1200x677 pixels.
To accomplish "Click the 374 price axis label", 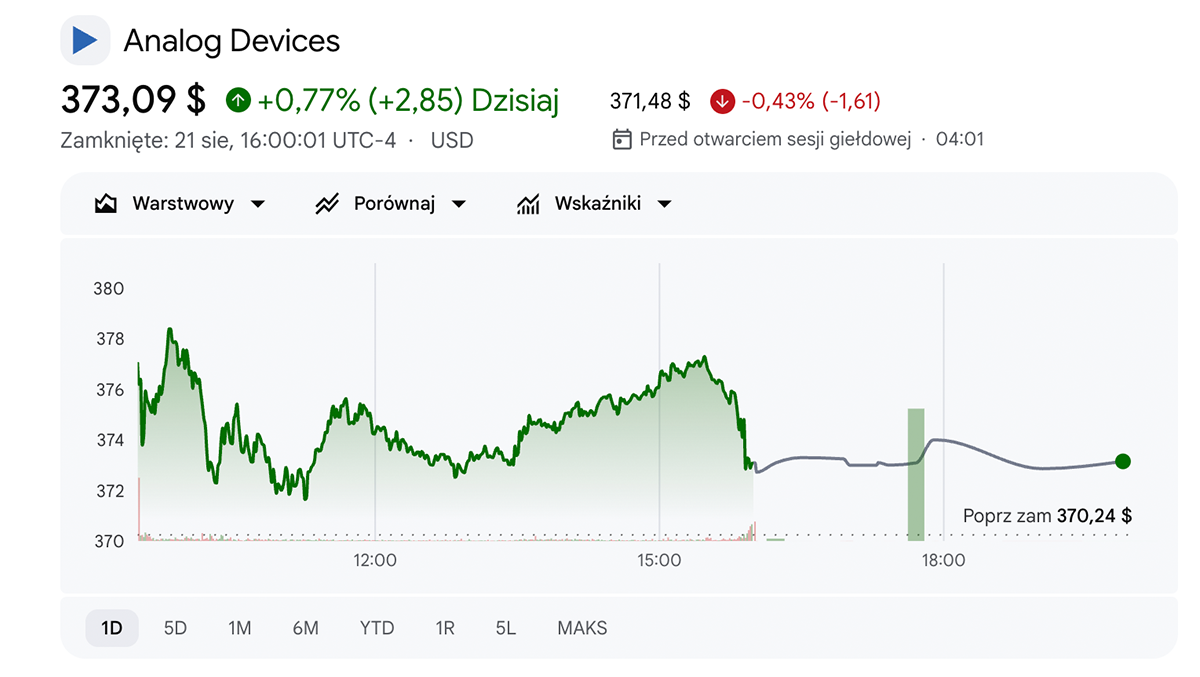I will 108,440.
